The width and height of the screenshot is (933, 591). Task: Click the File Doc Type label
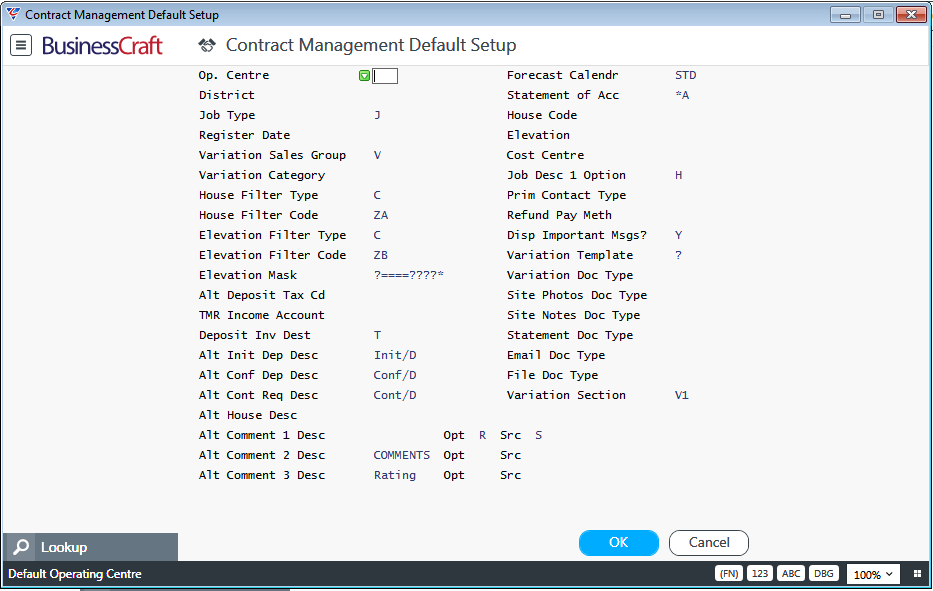point(553,375)
